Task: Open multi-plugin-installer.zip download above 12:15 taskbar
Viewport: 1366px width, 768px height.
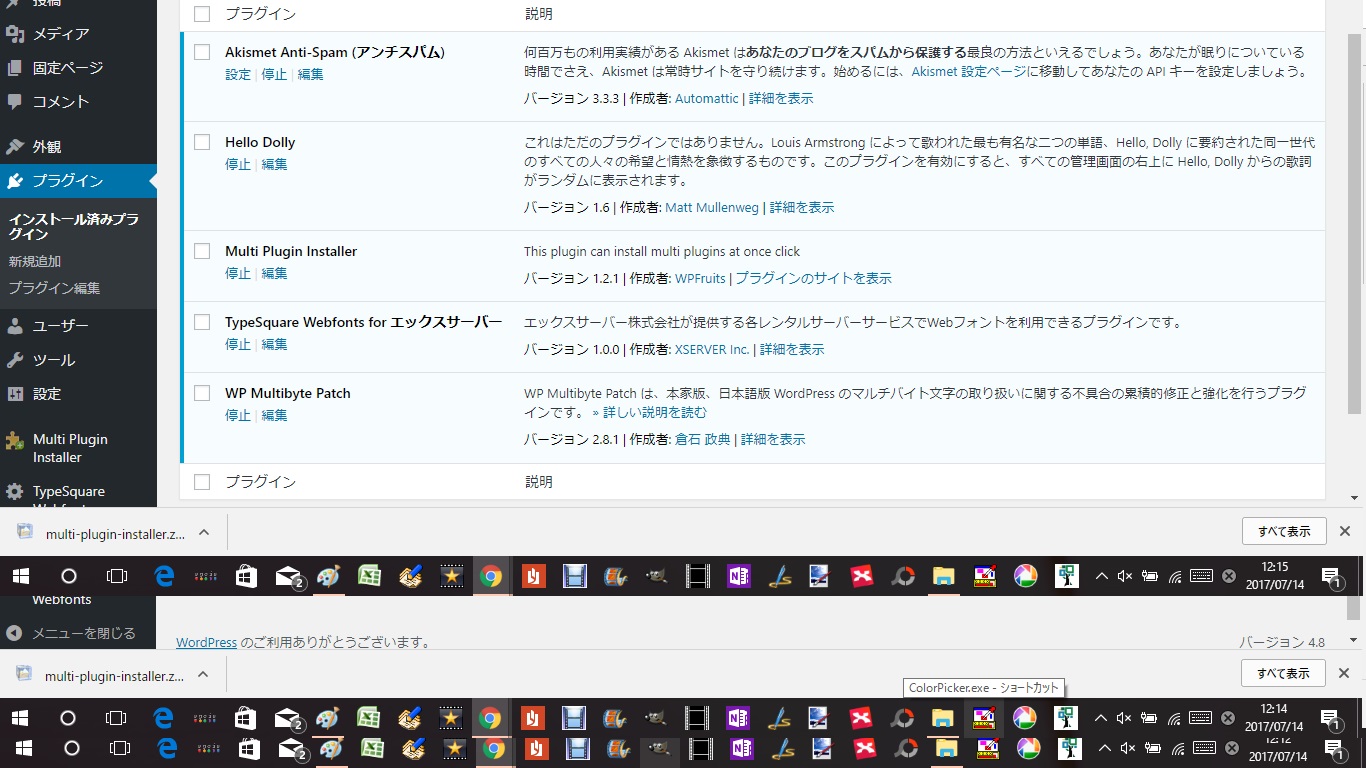Action: tap(100, 533)
